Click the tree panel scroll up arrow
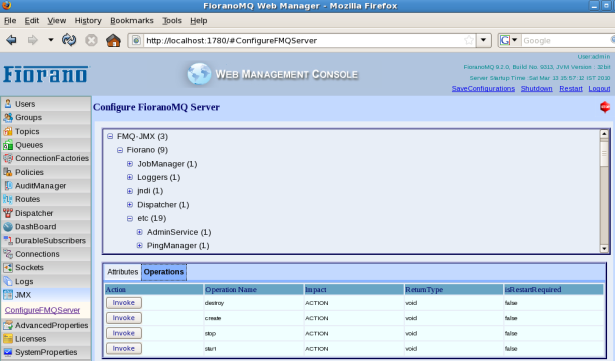This screenshot has height=361, width=615. 604,134
